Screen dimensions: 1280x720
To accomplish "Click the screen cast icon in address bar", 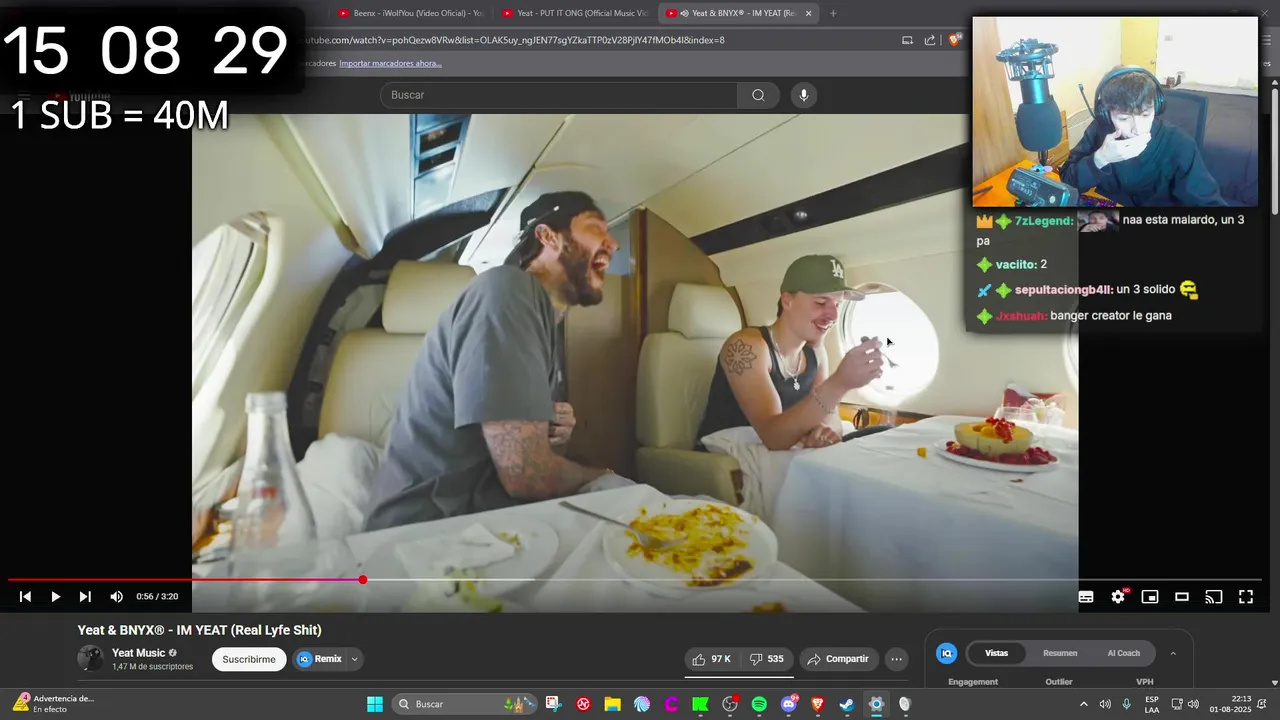I will point(907,40).
